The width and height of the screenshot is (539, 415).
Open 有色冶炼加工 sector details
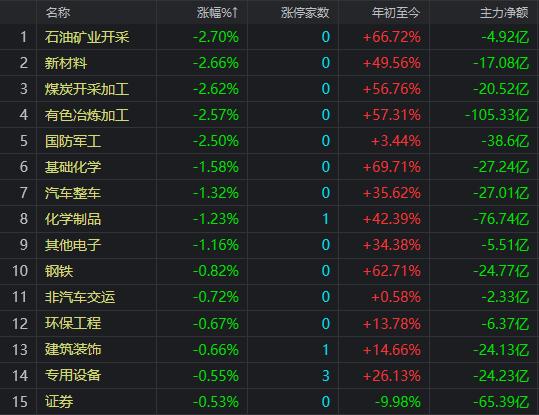(x=87, y=115)
